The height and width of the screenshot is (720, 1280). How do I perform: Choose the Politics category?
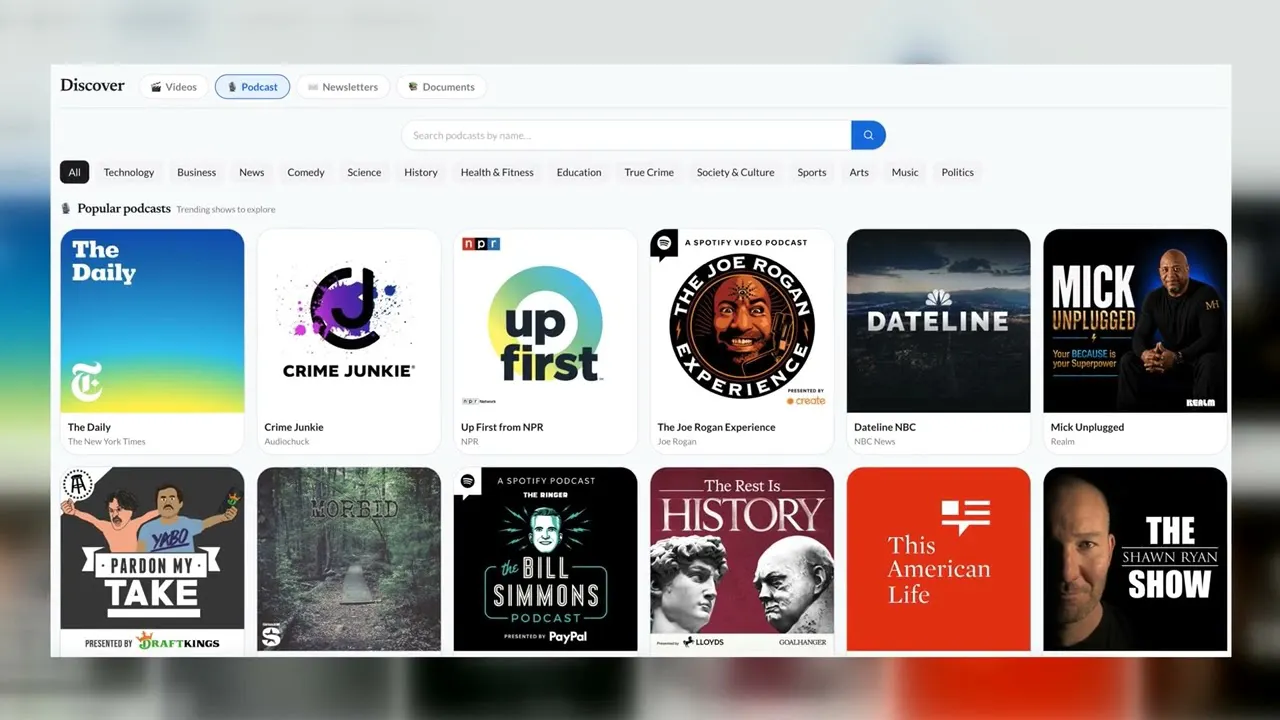click(x=958, y=172)
